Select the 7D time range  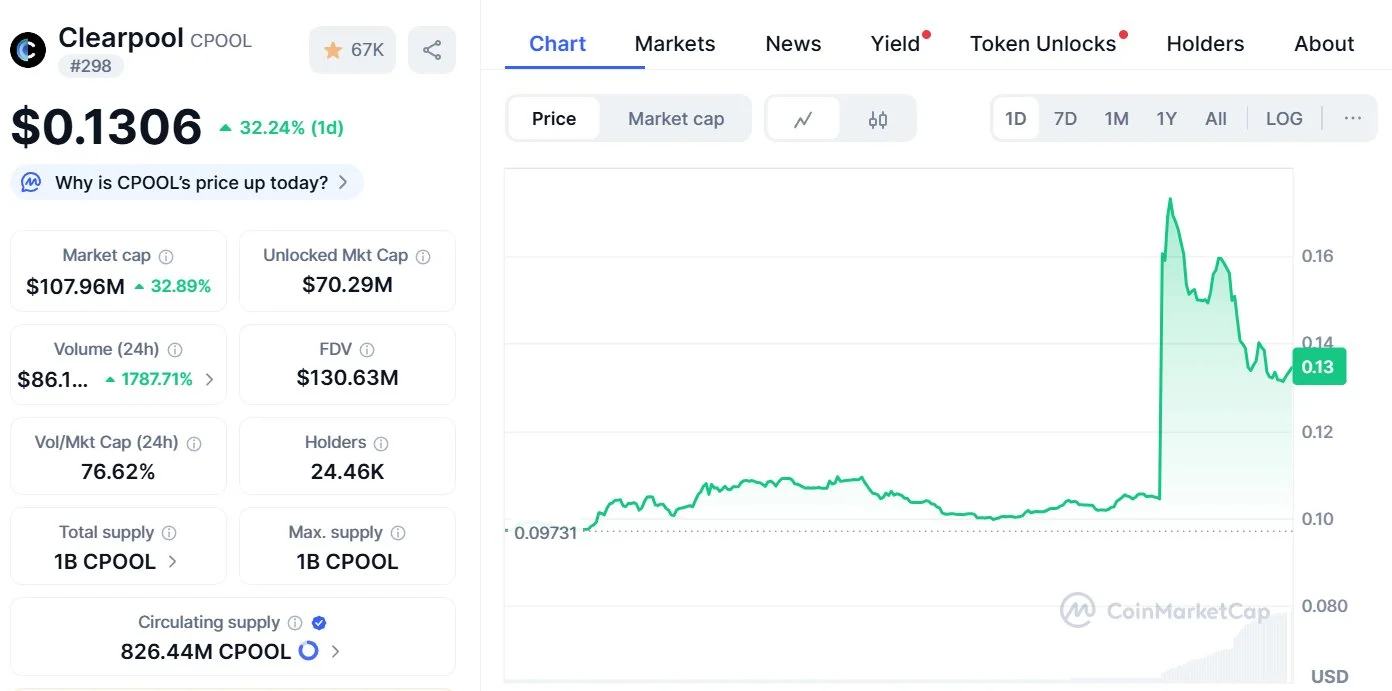click(x=1065, y=119)
